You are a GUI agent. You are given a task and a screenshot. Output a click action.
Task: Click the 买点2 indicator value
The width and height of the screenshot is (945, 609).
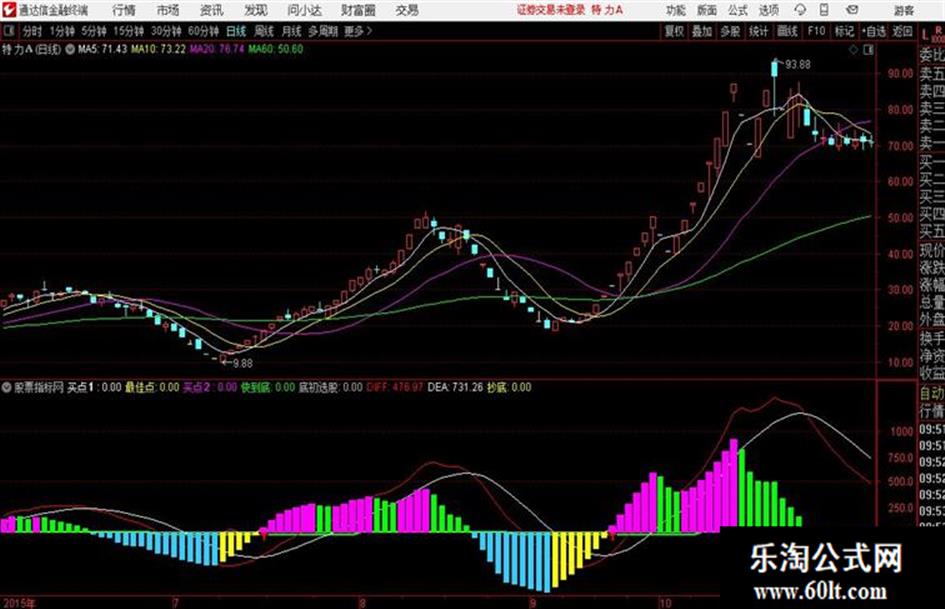[210, 387]
